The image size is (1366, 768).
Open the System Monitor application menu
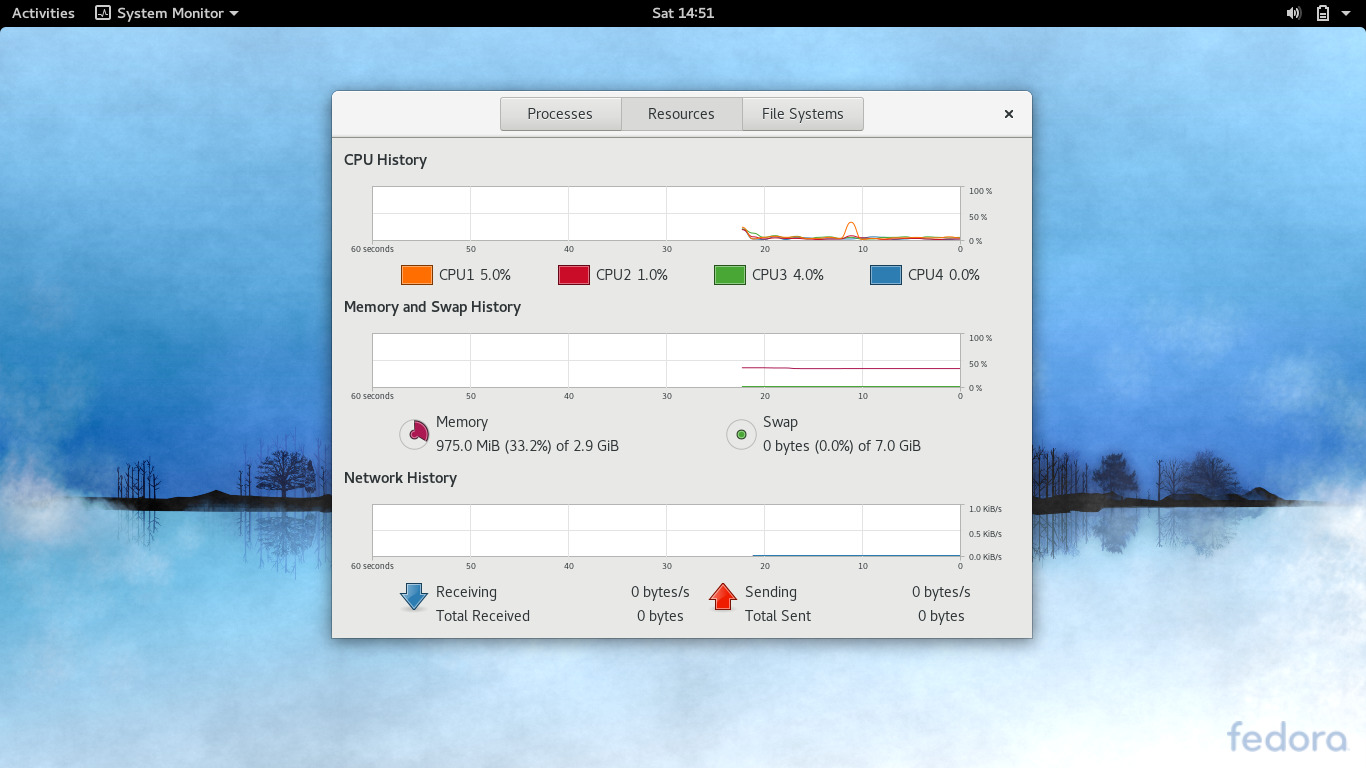point(166,13)
